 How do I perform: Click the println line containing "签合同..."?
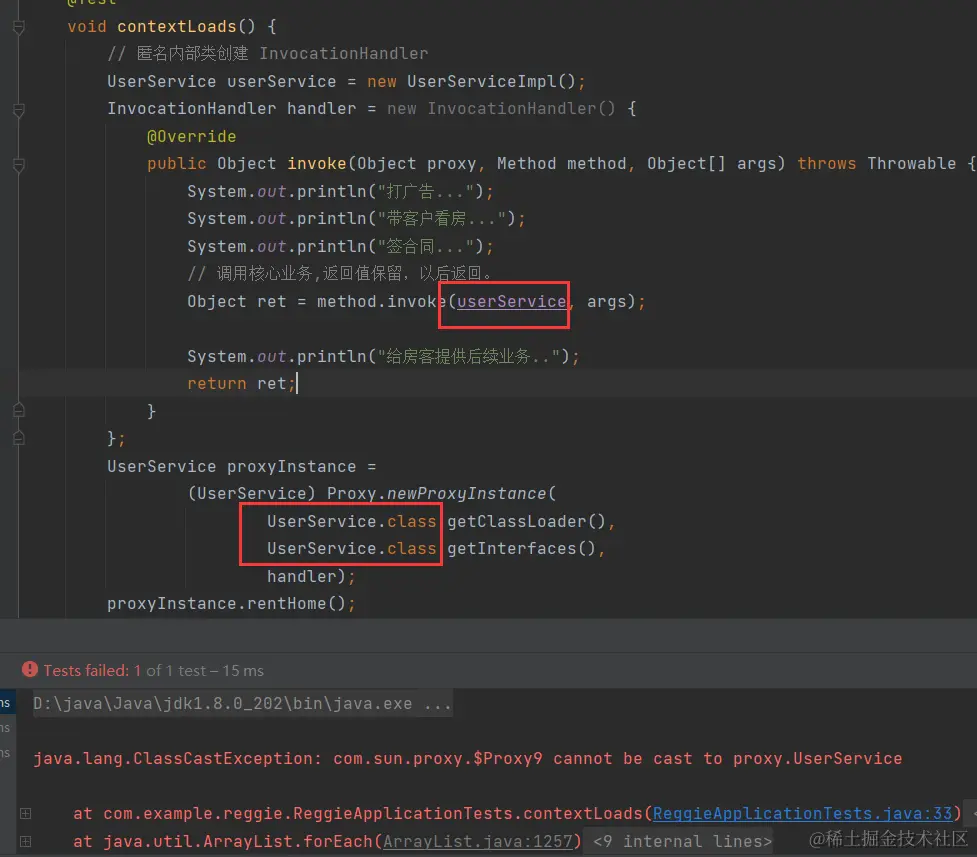[340, 247]
